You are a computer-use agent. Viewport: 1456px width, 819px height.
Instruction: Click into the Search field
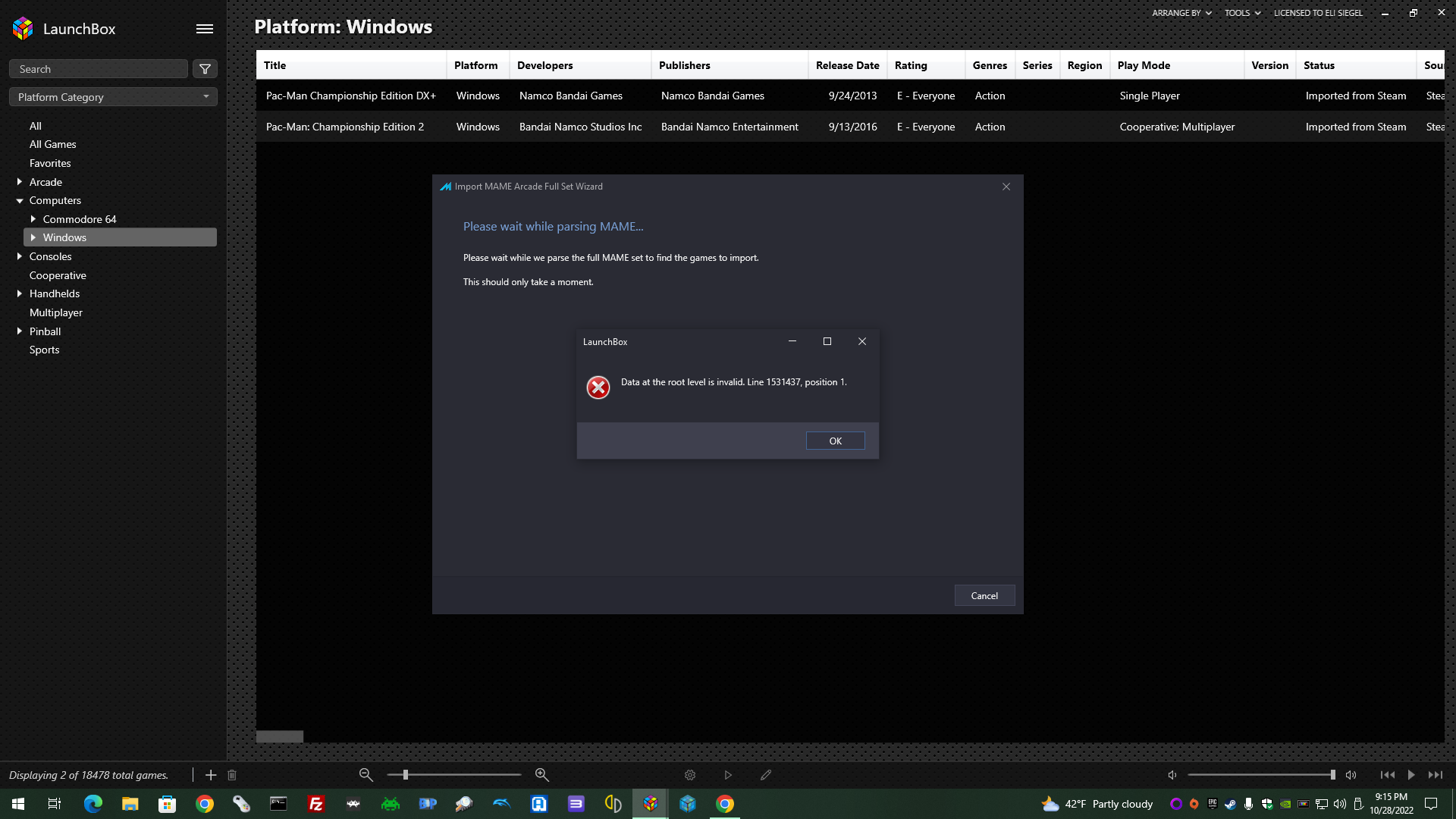(x=99, y=69)
